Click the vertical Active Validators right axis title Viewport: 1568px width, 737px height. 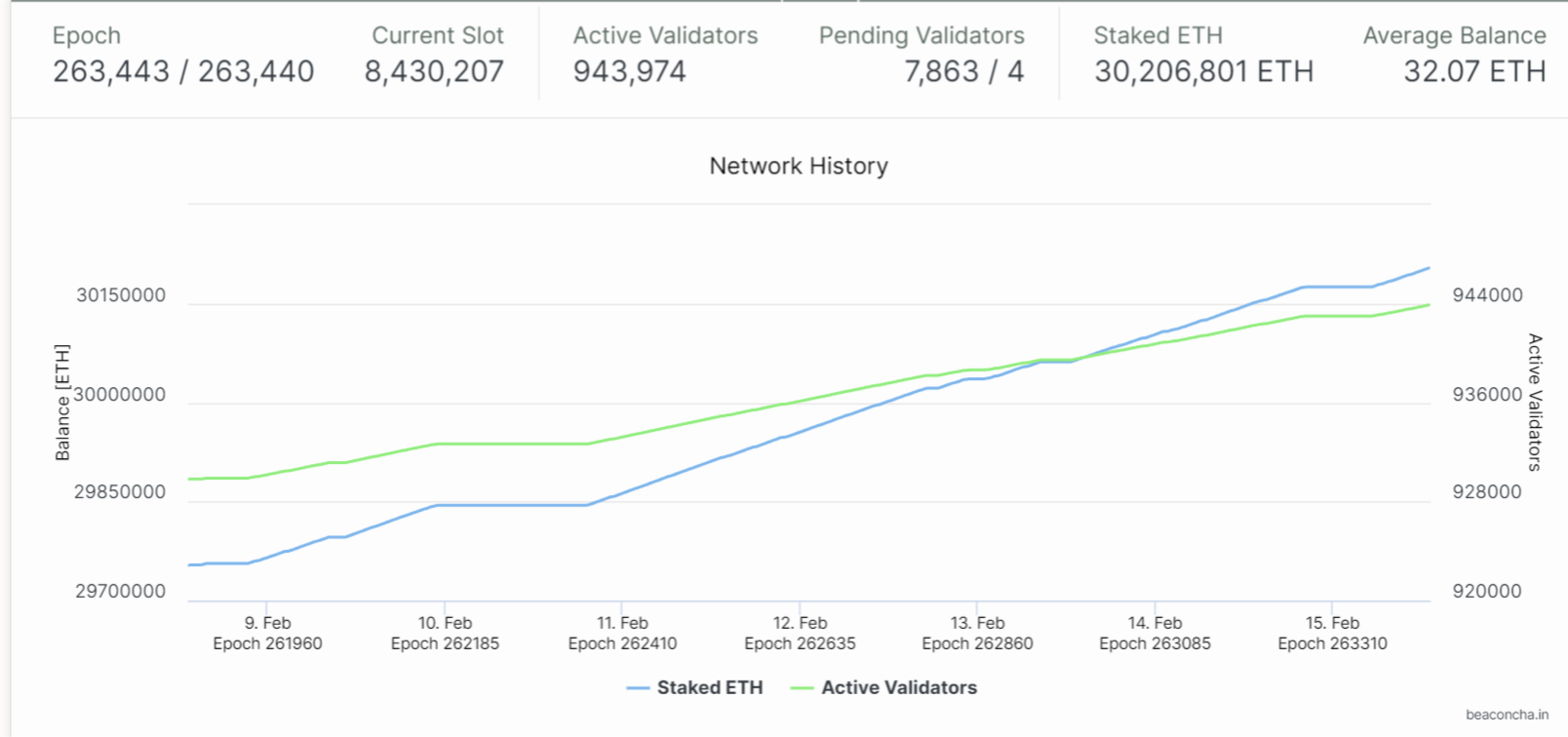[1535, 402]
